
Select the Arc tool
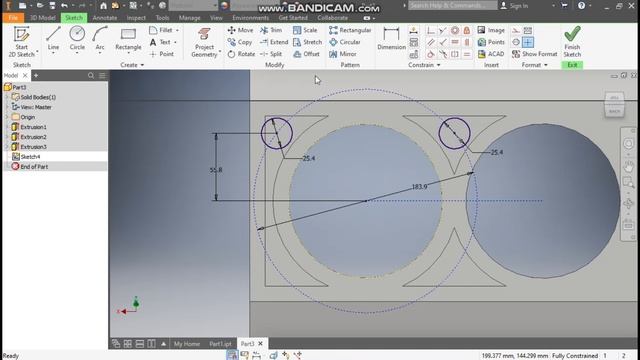click(x=100, y=40)
